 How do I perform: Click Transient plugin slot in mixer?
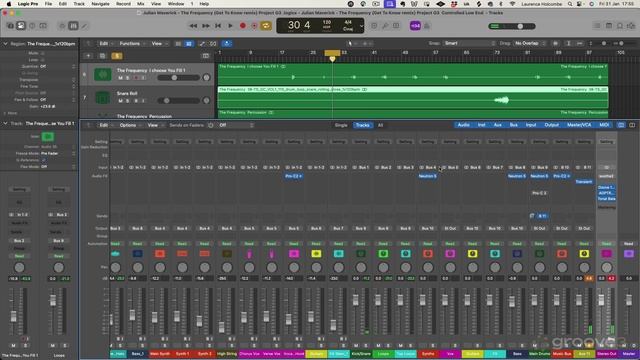(584, 182)
